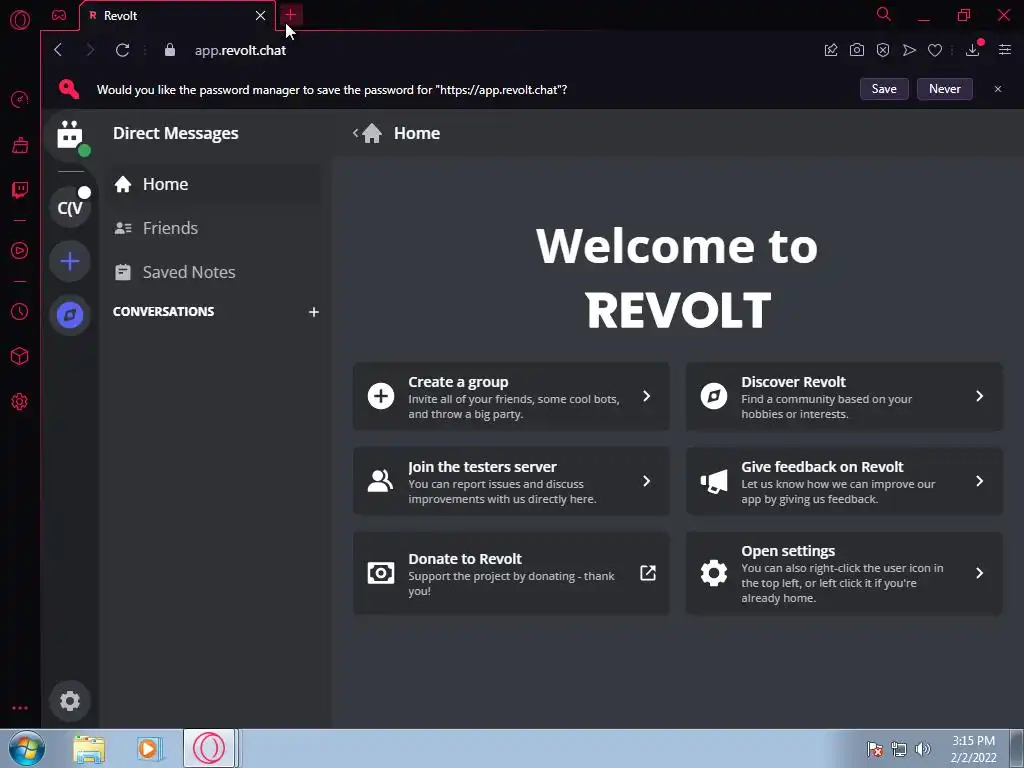Open History clock in sidebar
1024x768 pixels.
pos(20,312)
